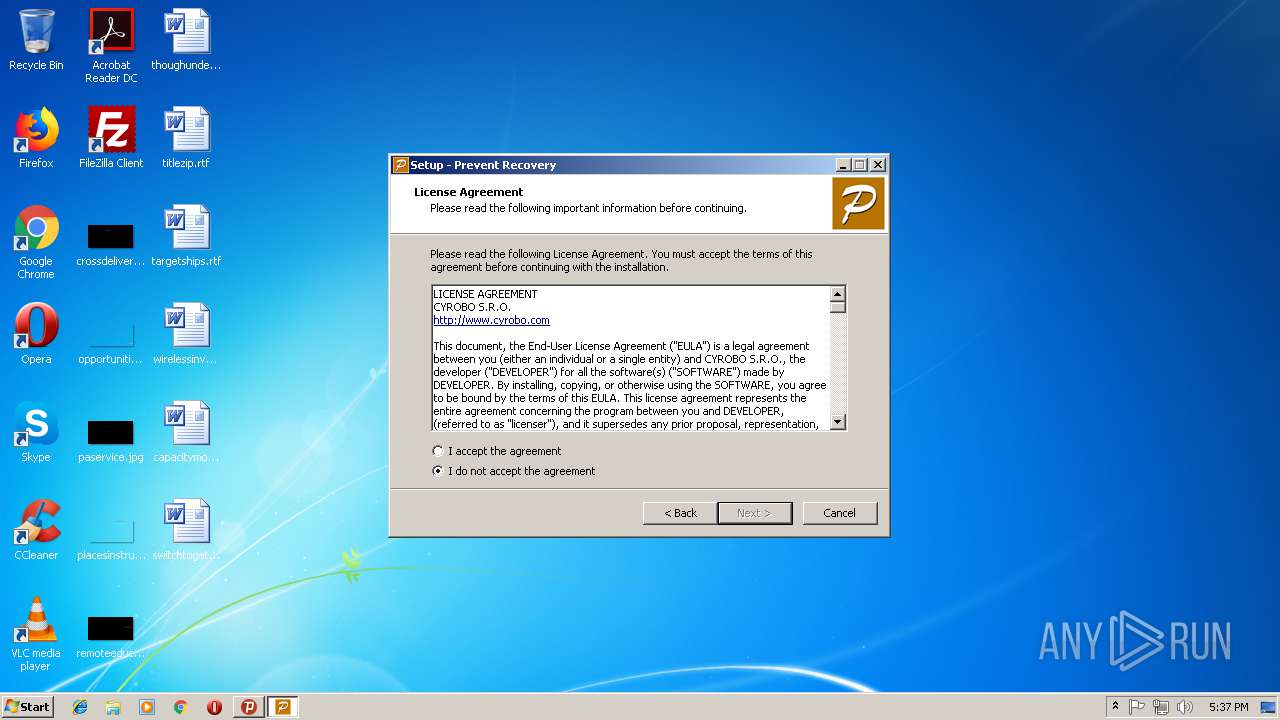
Task: Launch Acrobat Reader DC shortcut
Action: point(111,46)
